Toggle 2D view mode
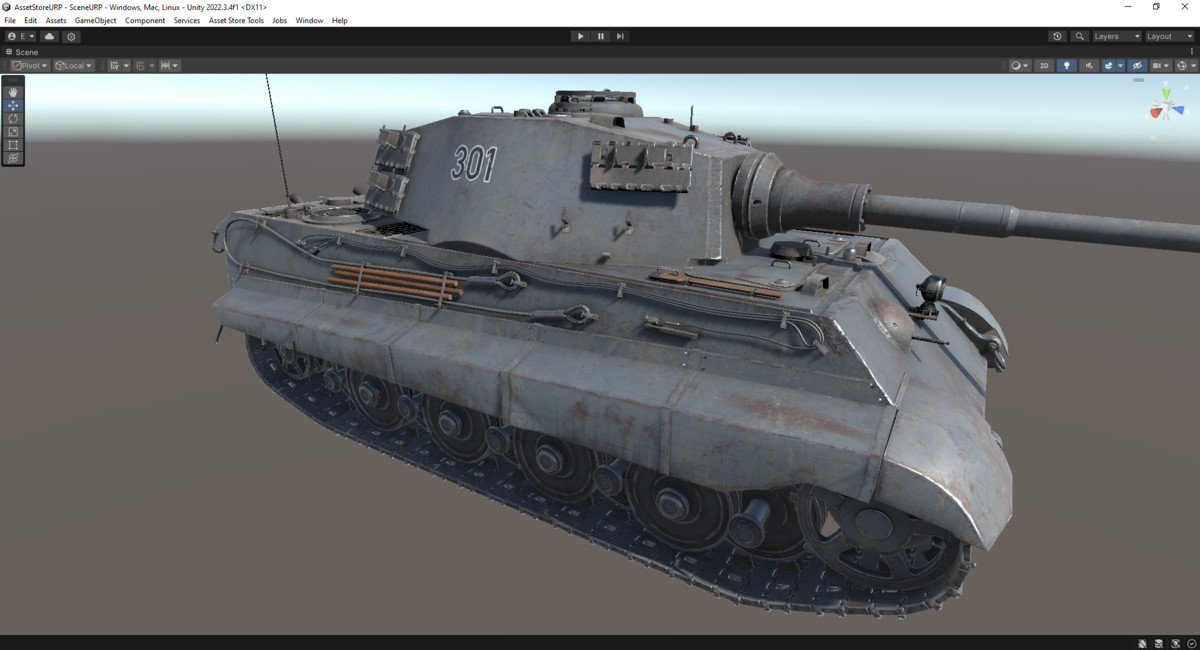The width and height of the screenshot is (1200, 650). pos(1043,65)
